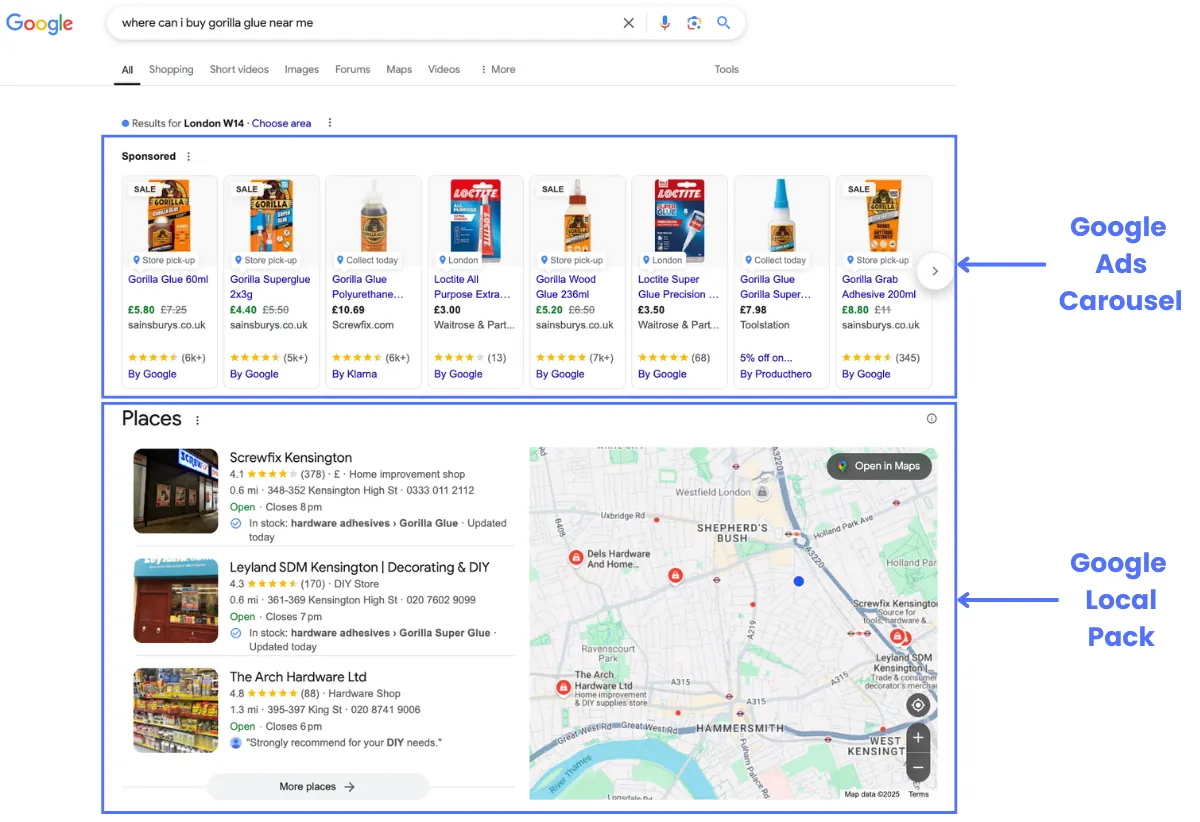Start voice search with the microphone icon
1200x822 pixels.
pos(665,23)
